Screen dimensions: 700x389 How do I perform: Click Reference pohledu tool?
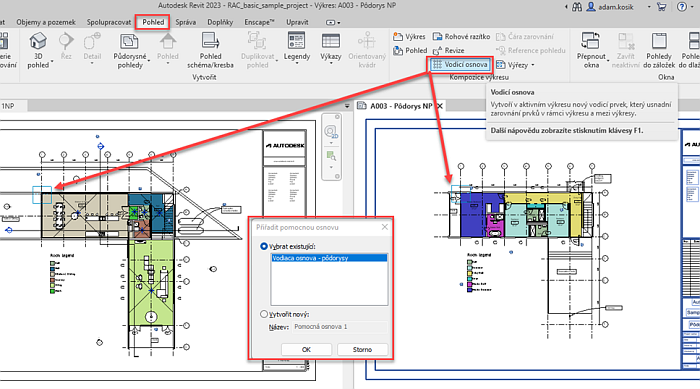[530, 50]
